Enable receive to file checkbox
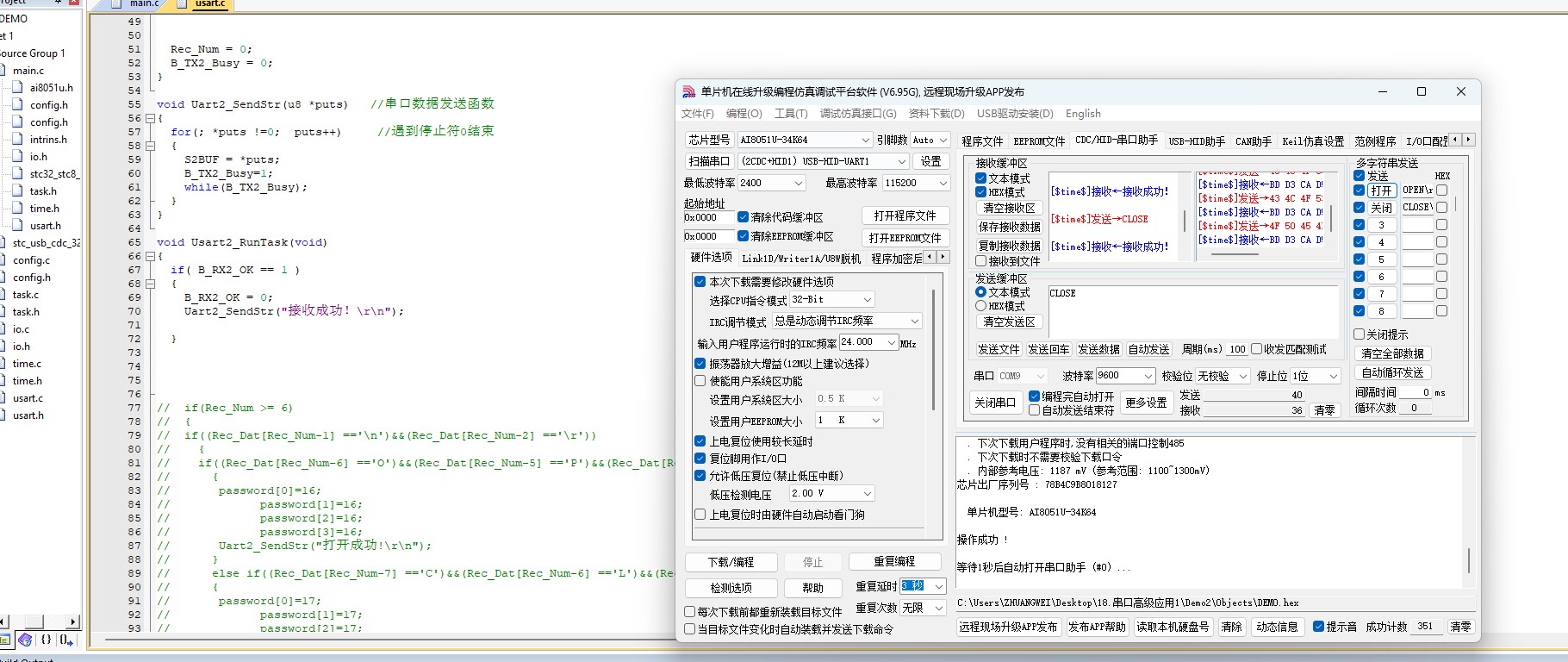 pos(980,261)
